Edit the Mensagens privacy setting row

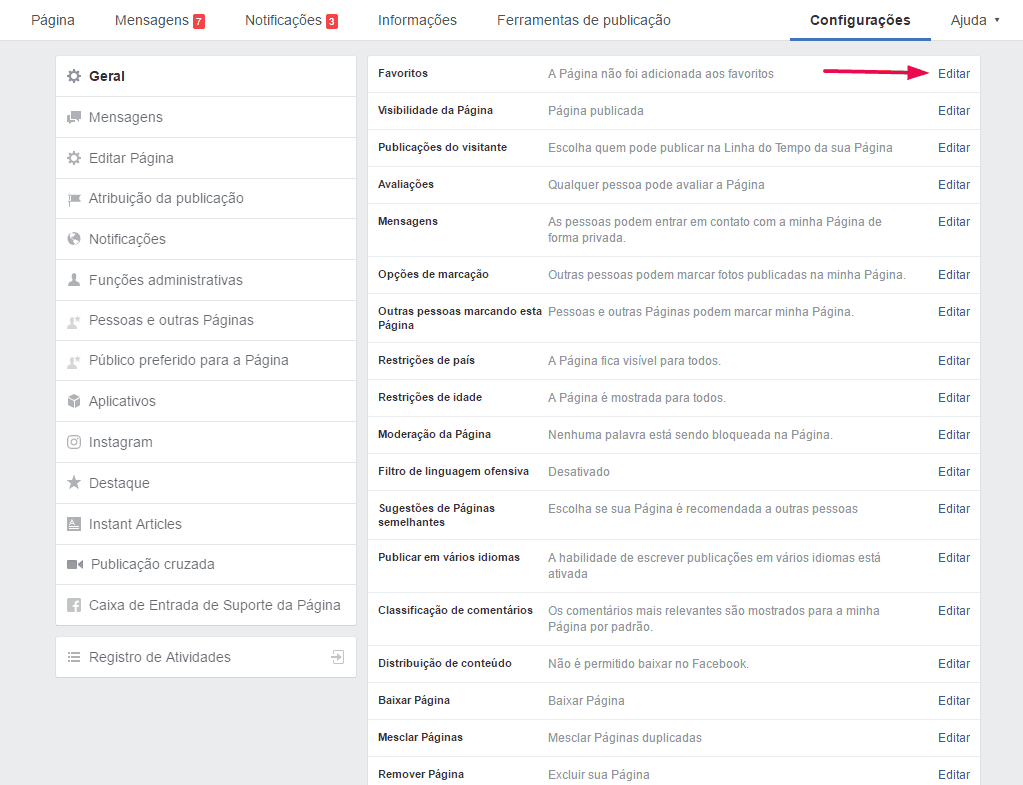(x=954, y=222)
